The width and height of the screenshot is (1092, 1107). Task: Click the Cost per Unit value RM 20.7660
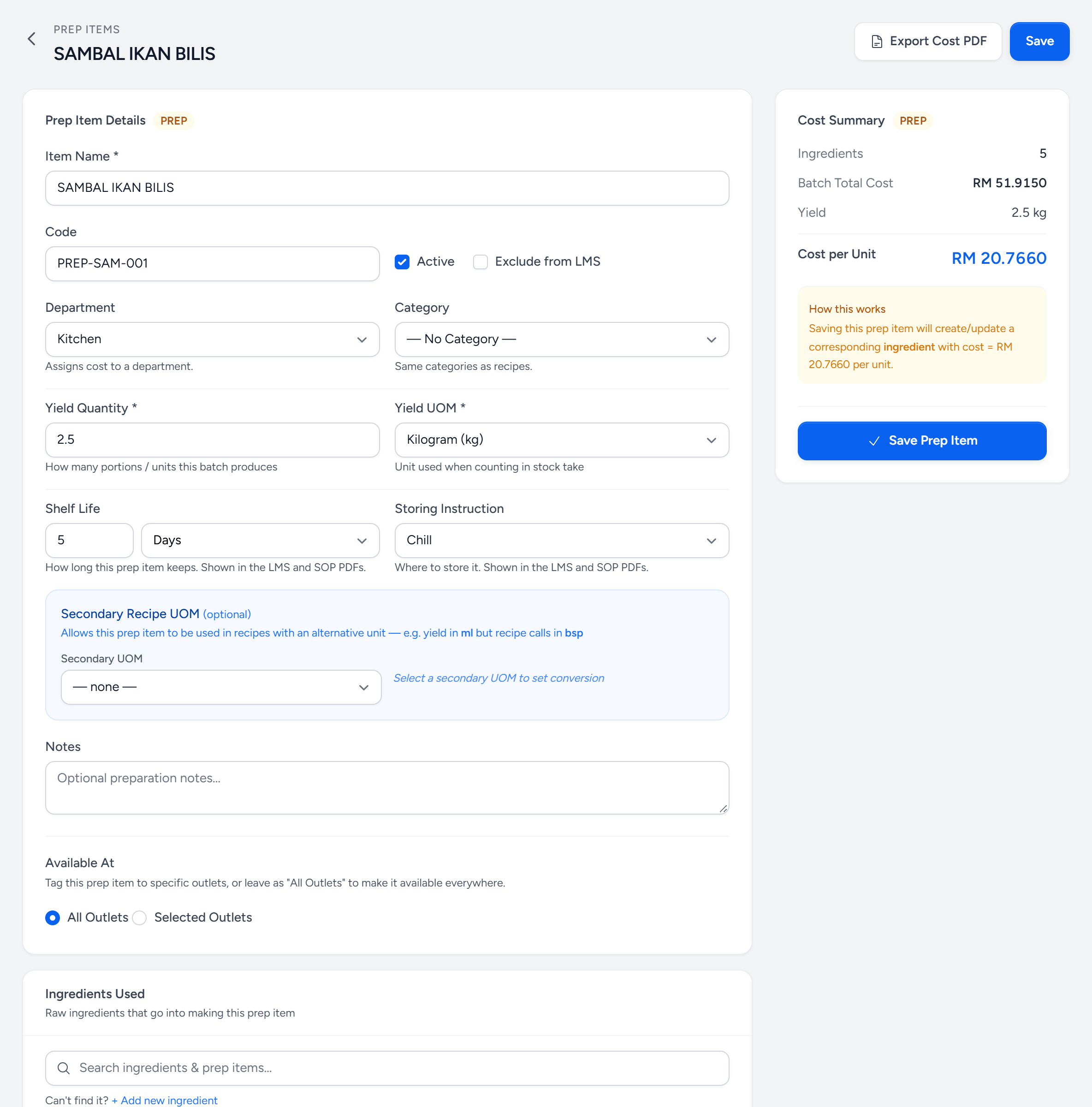[998, 258]
